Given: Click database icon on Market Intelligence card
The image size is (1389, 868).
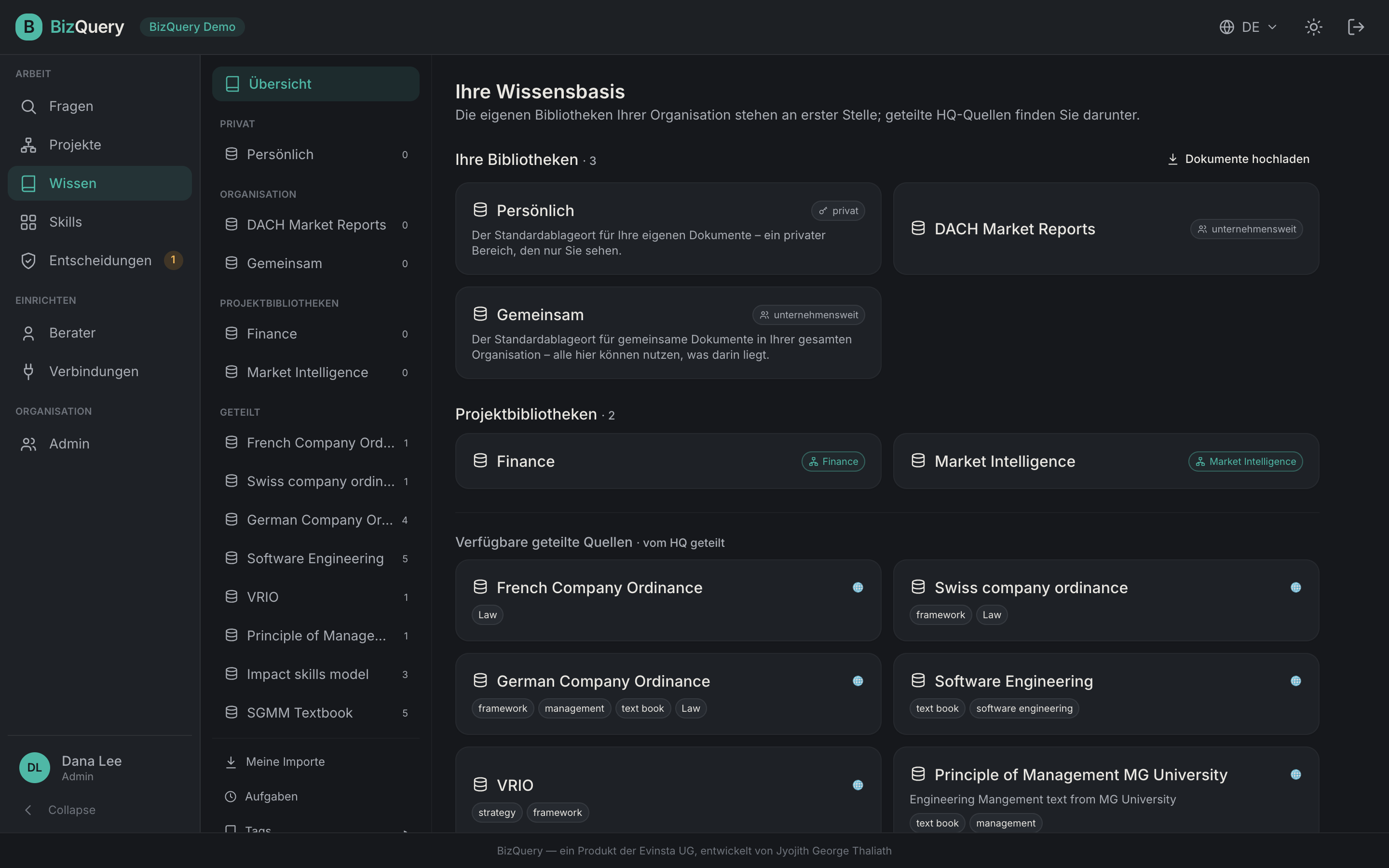Looking at the screenshot, I should (x=918, y=461).
